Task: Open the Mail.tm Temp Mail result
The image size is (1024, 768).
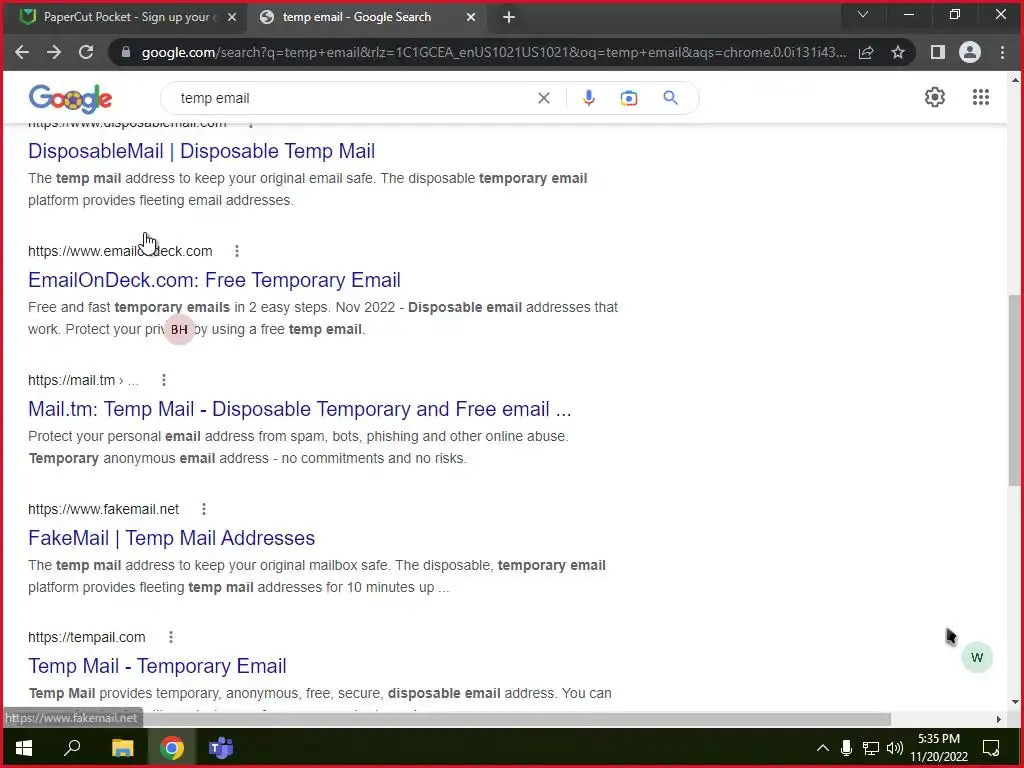Action: [x=300, y=409]
